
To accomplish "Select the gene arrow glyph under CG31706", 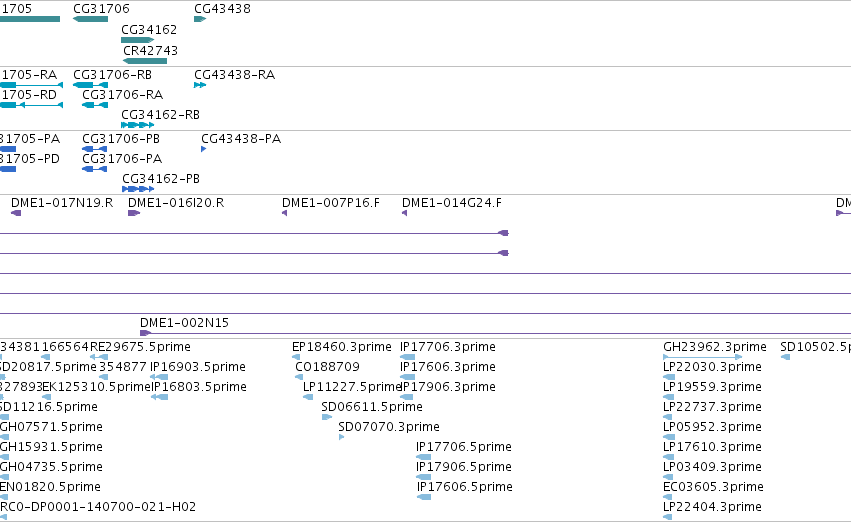I will [x=90, y=19].
